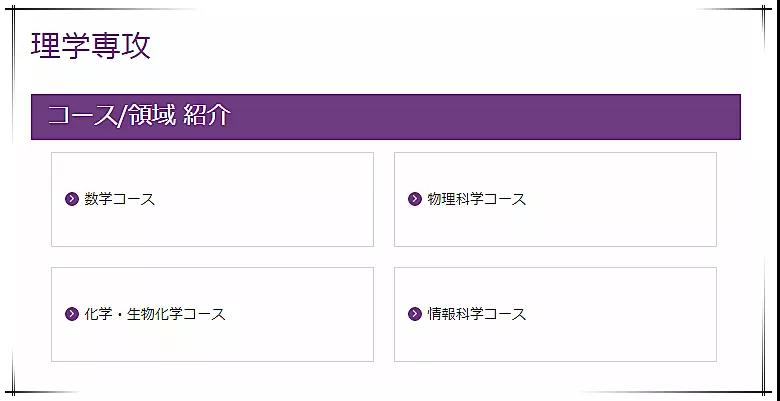Open the 物理科学コース link text
Screen dimensions: 780x401
coord(476,199)
